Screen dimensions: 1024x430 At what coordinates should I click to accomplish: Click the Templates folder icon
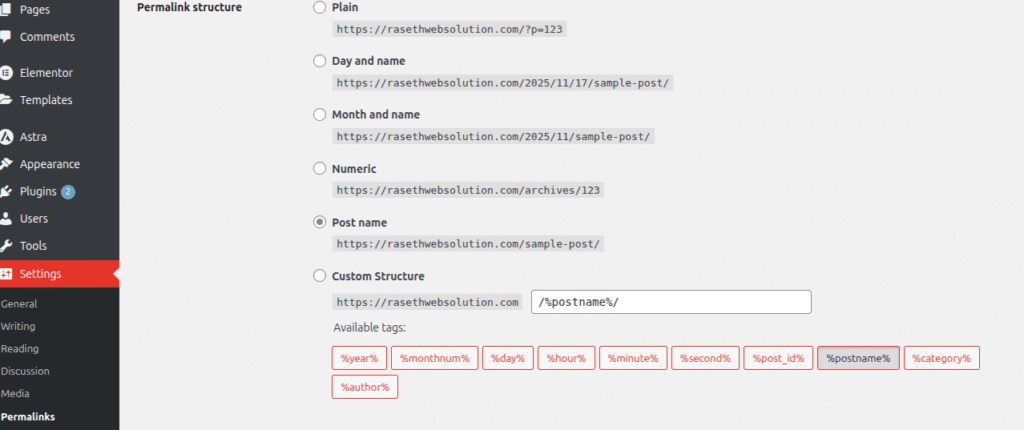7,100
